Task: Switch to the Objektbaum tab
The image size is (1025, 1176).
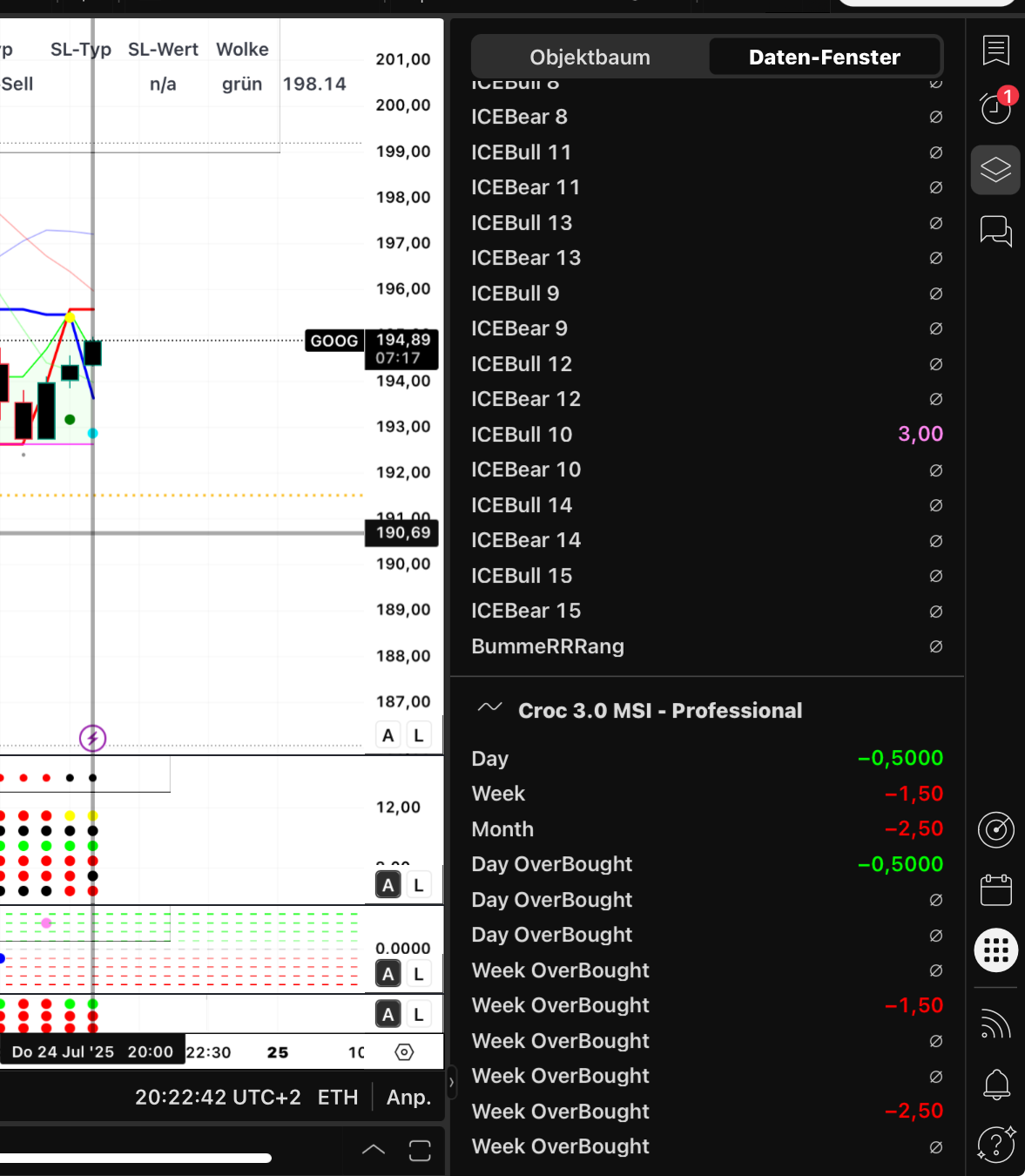Action: point(590,57)
